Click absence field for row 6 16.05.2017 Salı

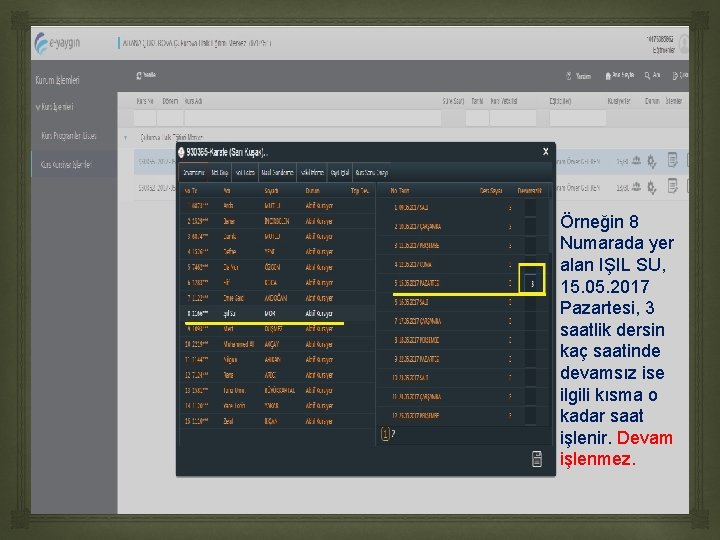point(531,302)
